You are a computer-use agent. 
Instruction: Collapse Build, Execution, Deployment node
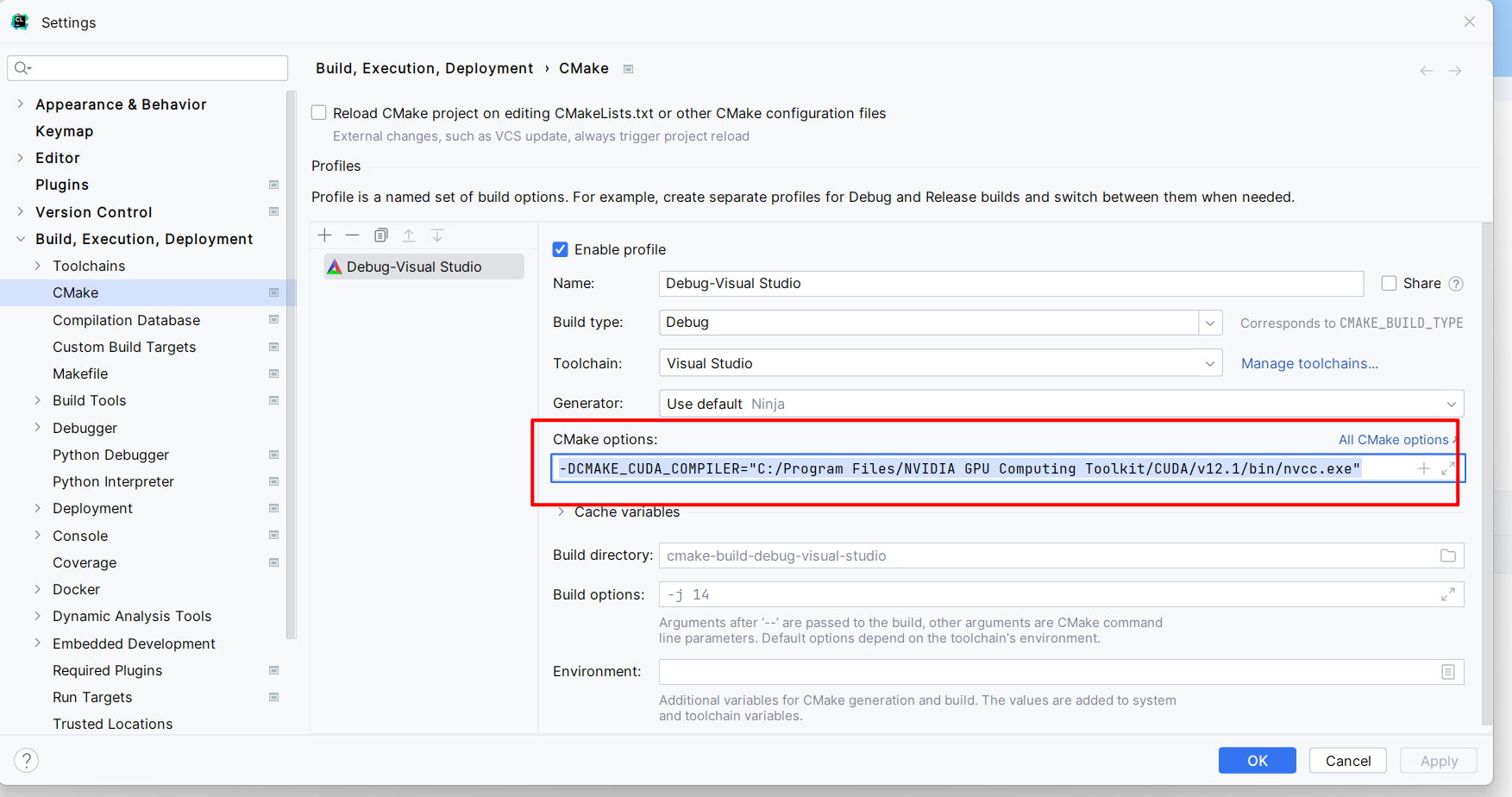(21, 239)
